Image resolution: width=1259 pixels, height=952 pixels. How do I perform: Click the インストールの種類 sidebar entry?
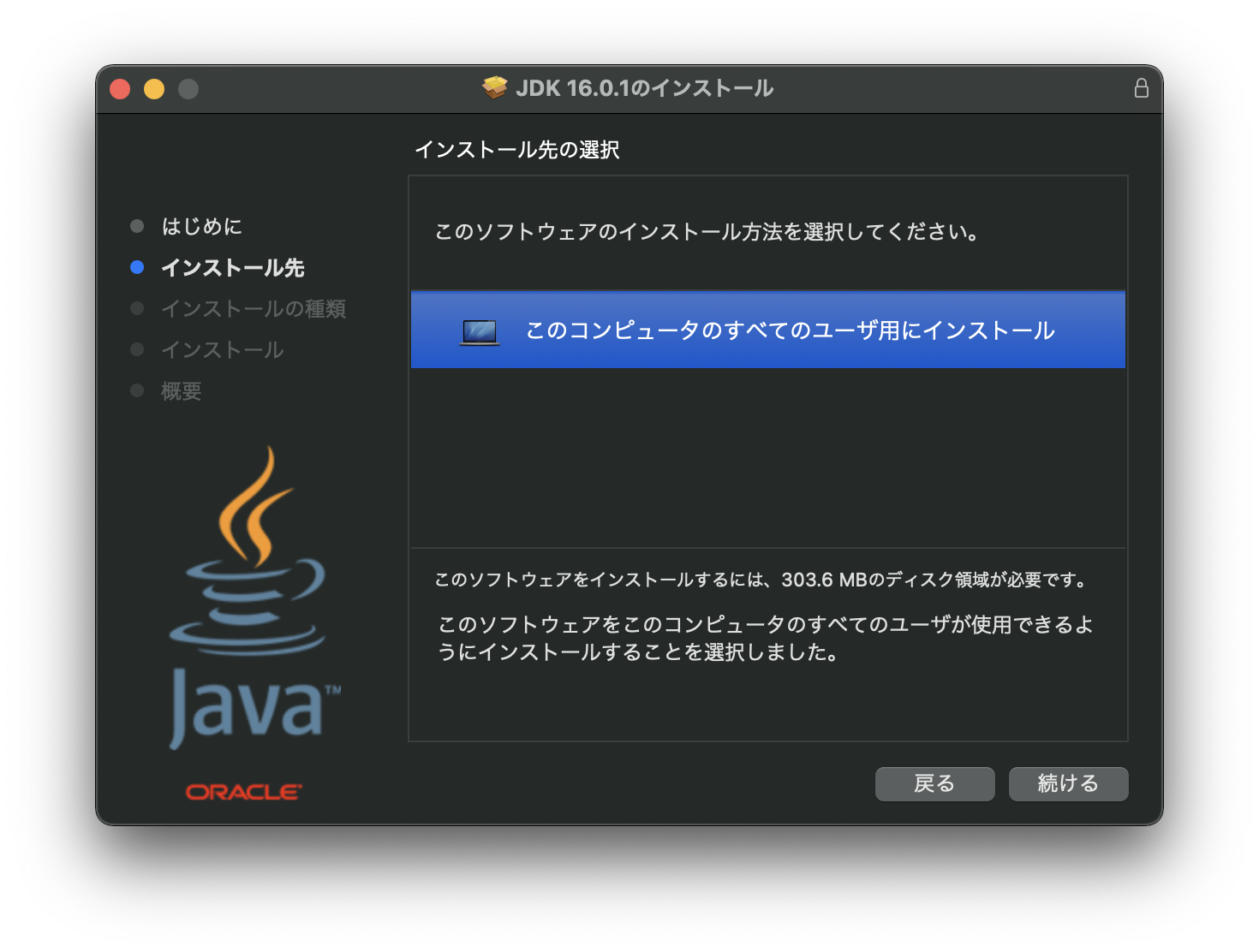point(254,308)
